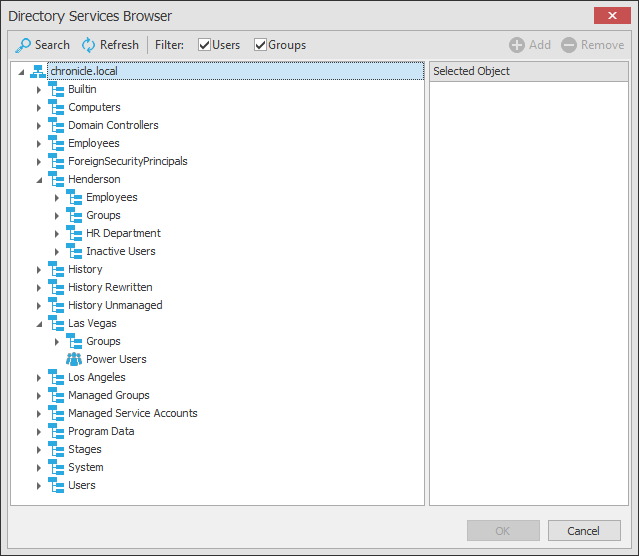The height and width of the screenshot is (556, 639).
Task: Select Employees under Henderson
Action: coord(112,197)
